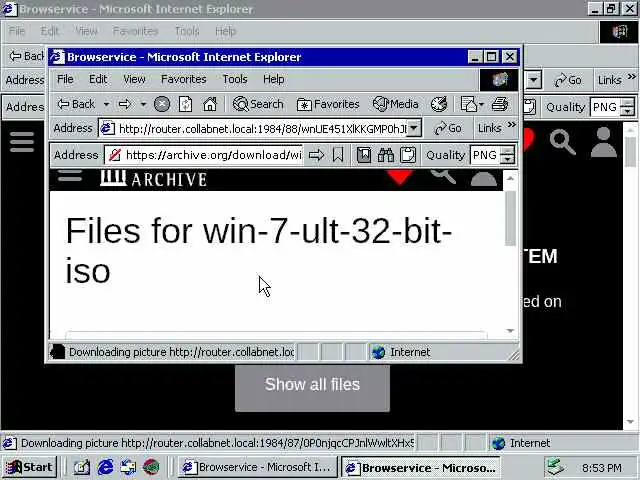Click the Links label in the front window
The width and height of the screenshot is (640, 480).
[489, 128]
